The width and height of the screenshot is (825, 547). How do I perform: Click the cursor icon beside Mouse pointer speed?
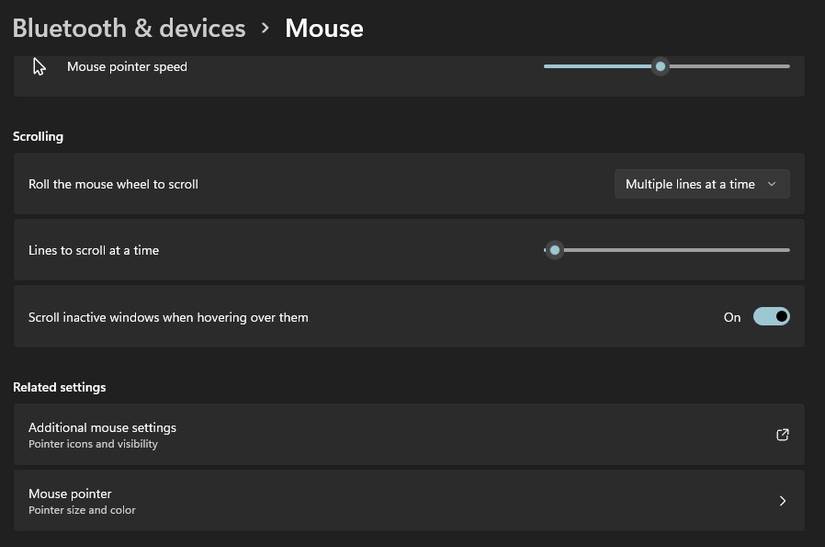coord(39,67)
